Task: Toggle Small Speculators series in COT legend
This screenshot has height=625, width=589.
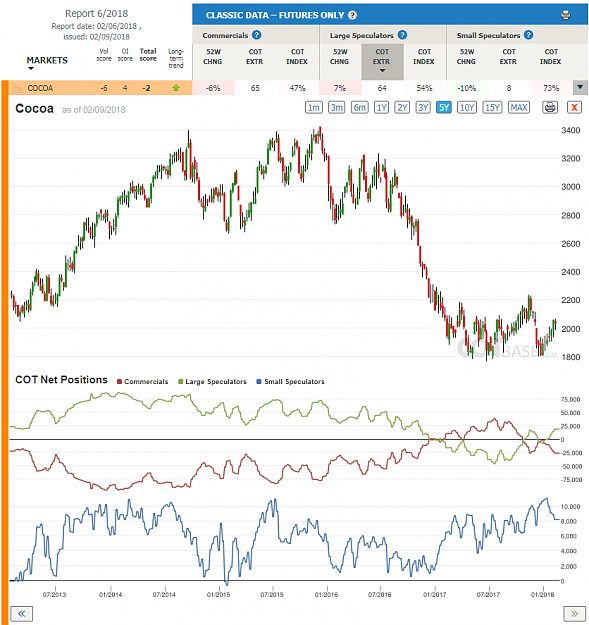Action: pyautogui.click(x=291, y=381)
